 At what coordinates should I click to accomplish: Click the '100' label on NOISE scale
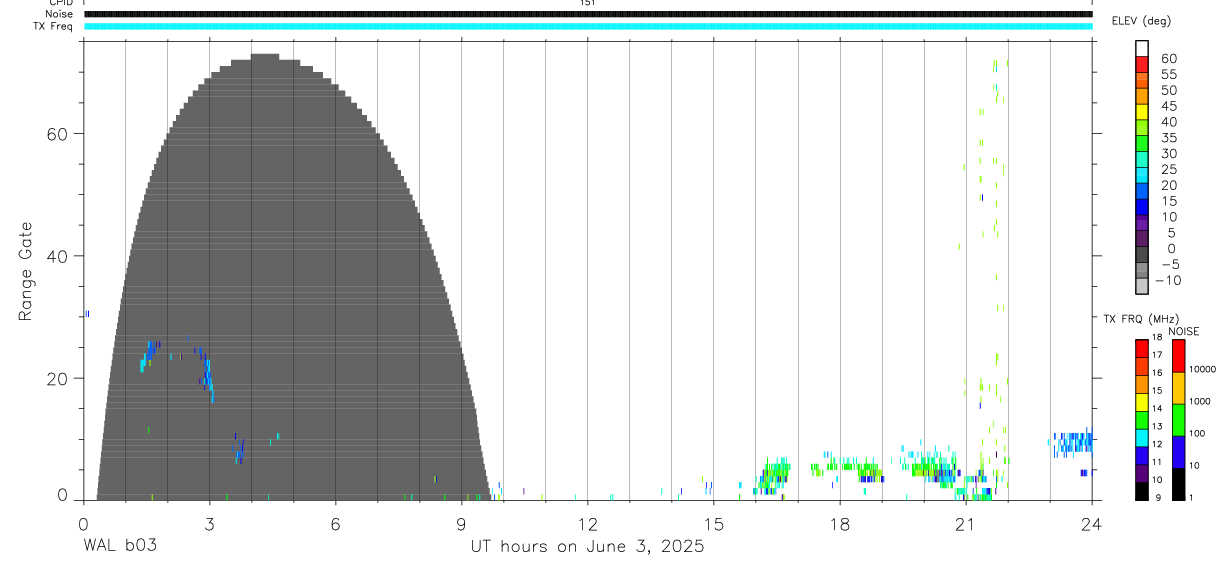pos(1198,433)
